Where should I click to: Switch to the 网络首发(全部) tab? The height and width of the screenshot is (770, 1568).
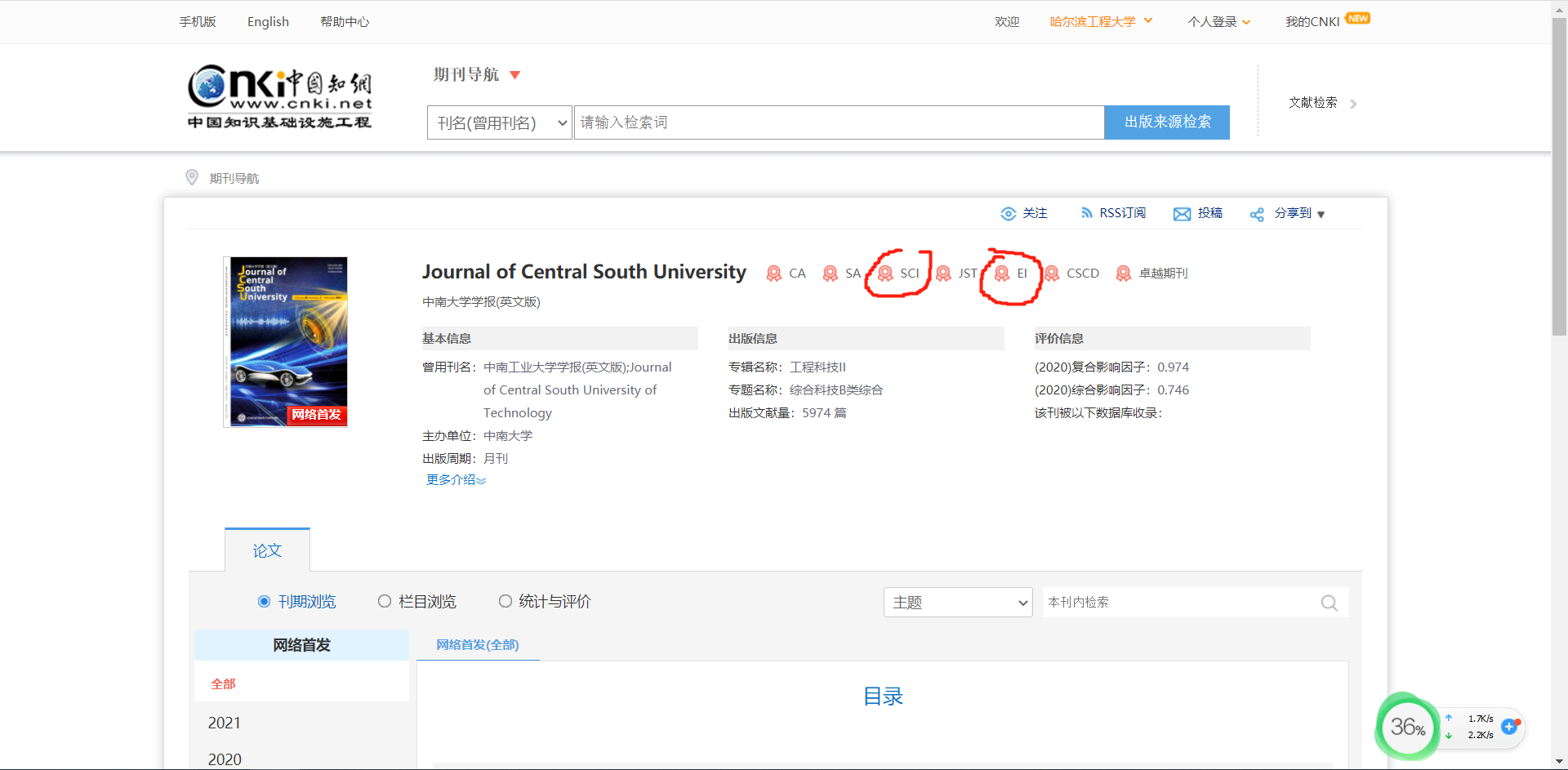(x=477, y=644)
